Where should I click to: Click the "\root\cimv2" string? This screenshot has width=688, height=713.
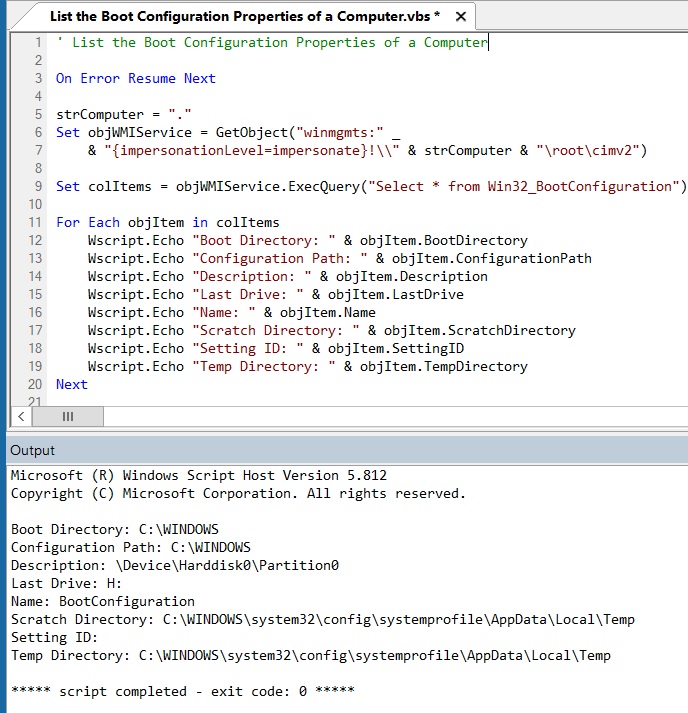(587, 151)
